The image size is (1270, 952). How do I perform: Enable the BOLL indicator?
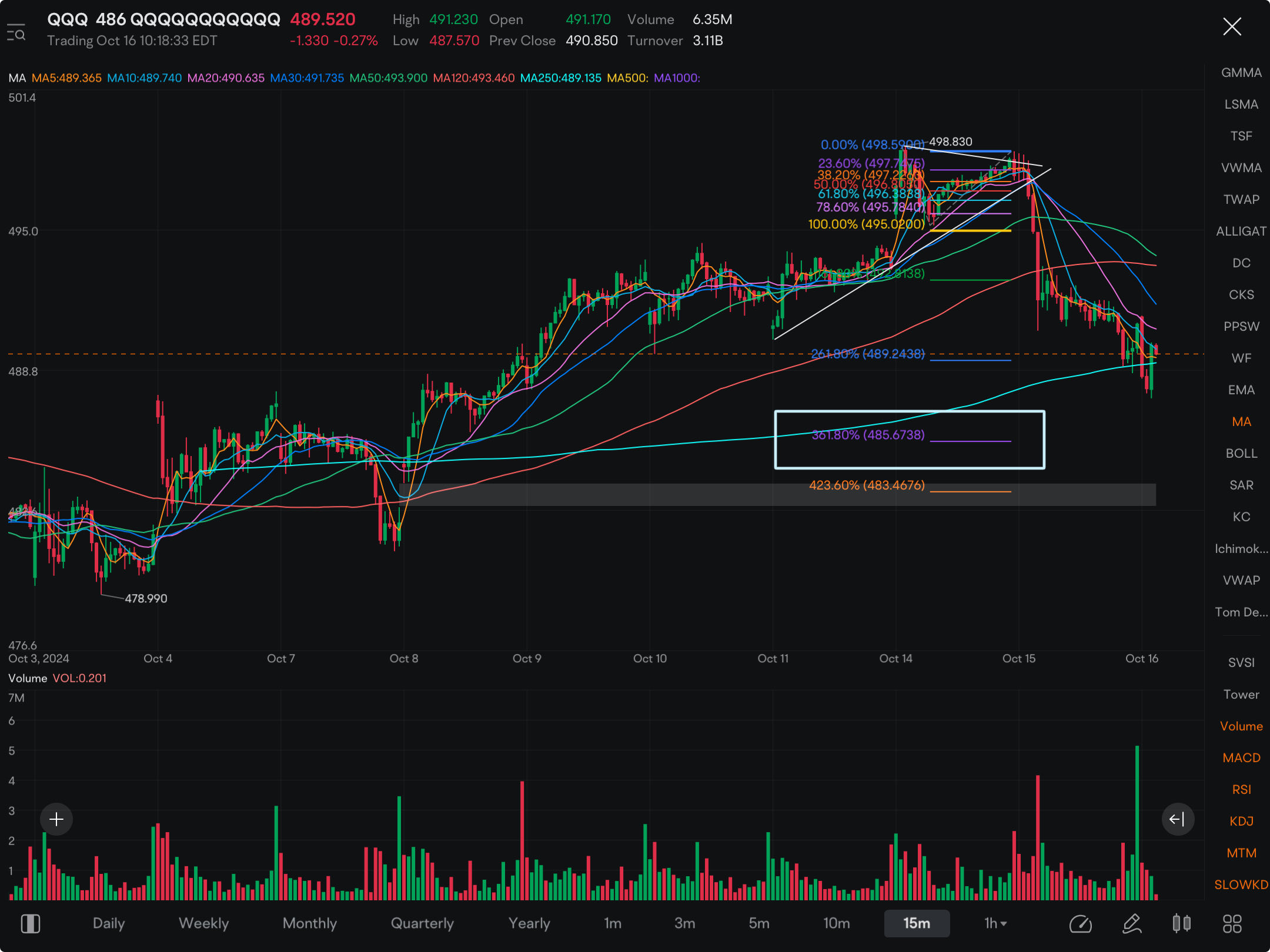[x=1241, y=454]
